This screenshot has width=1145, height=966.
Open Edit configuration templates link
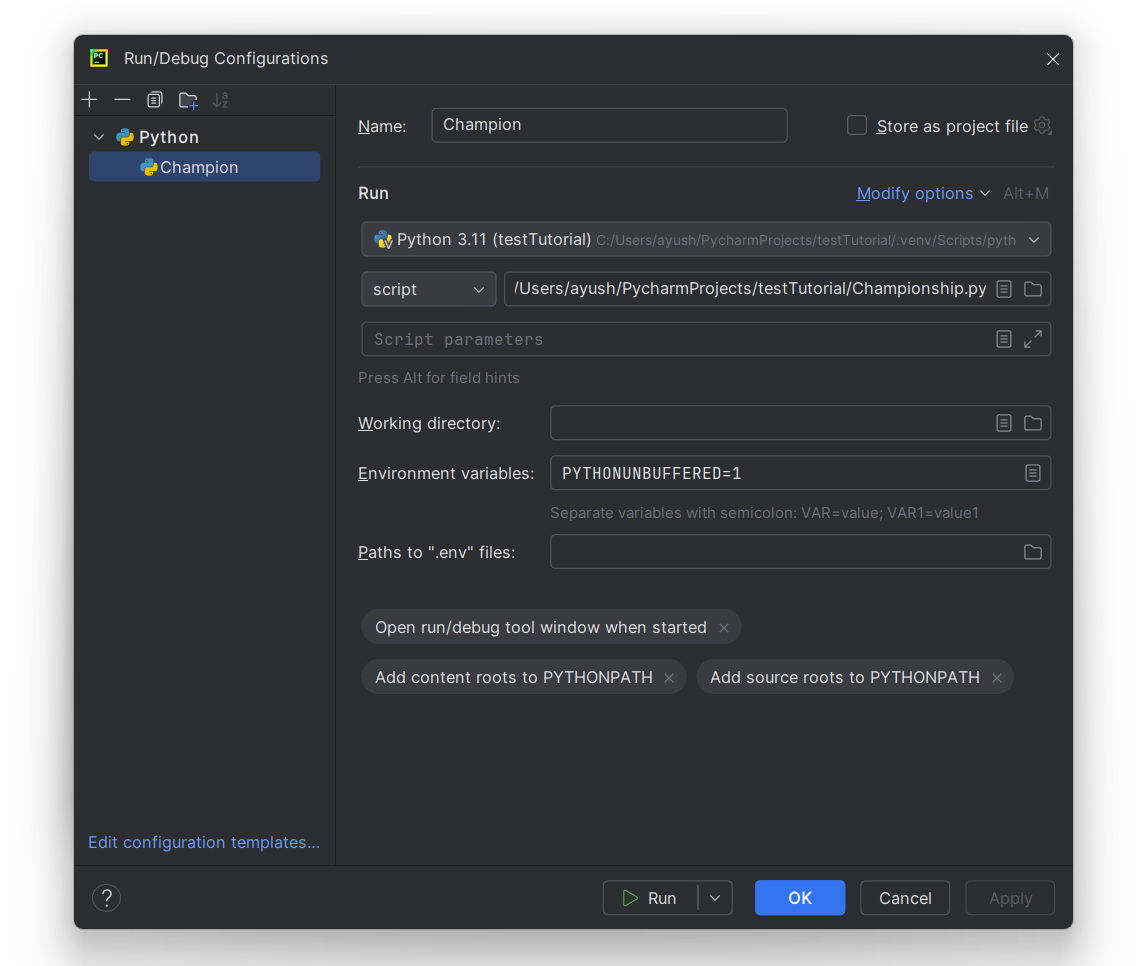pos(204,842)
